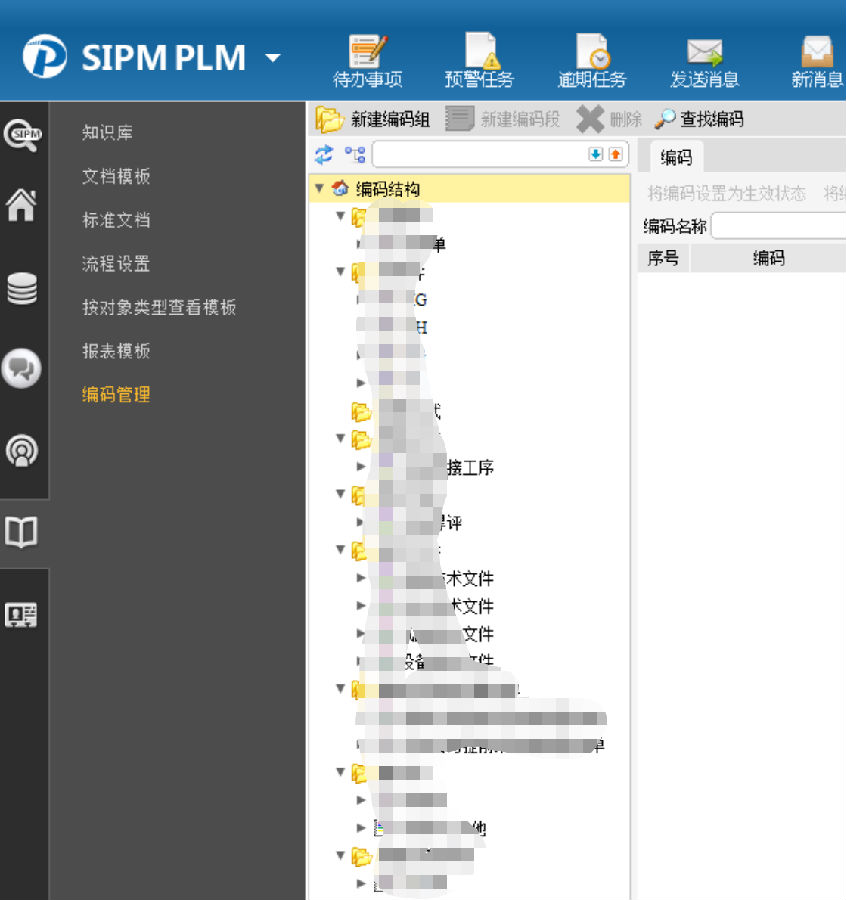The image size is (846, 900).
Task: Collapse the 编码结构 root node
Action: click(x=320, y=188)
